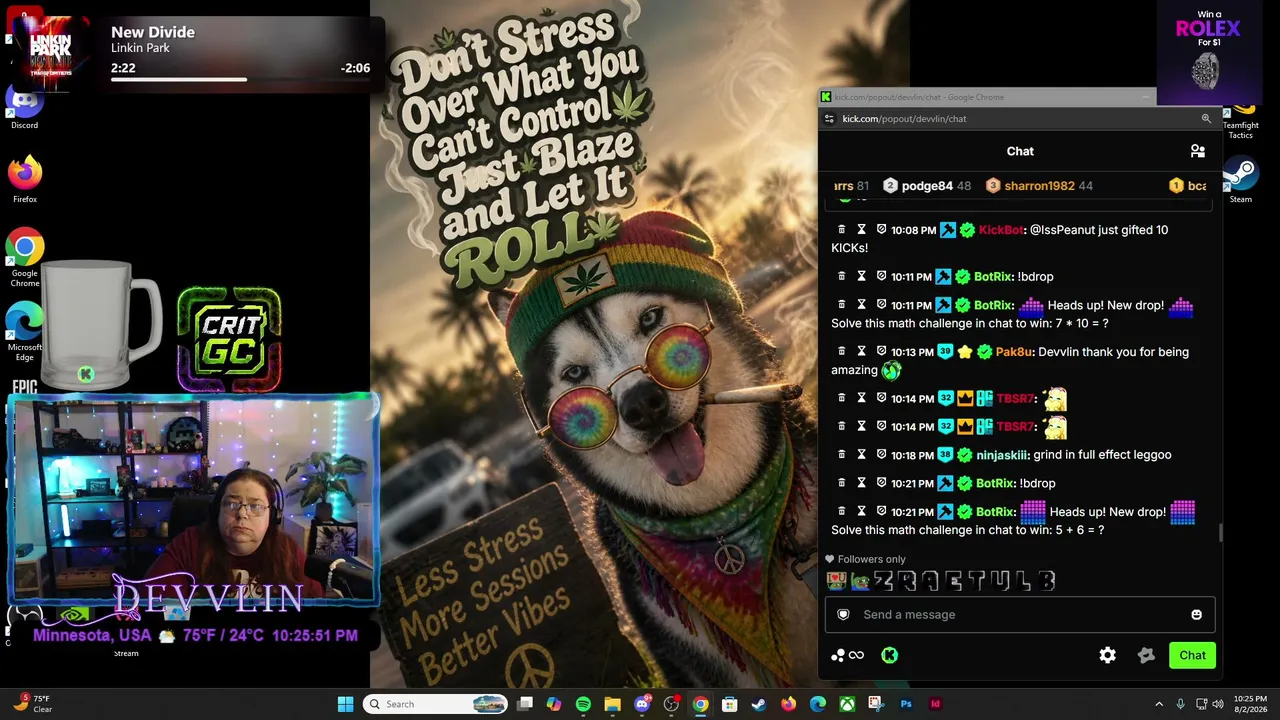The image size is (1280, 720).
Task: Open Photoshop from the taskbar
Action: [906, 704]
